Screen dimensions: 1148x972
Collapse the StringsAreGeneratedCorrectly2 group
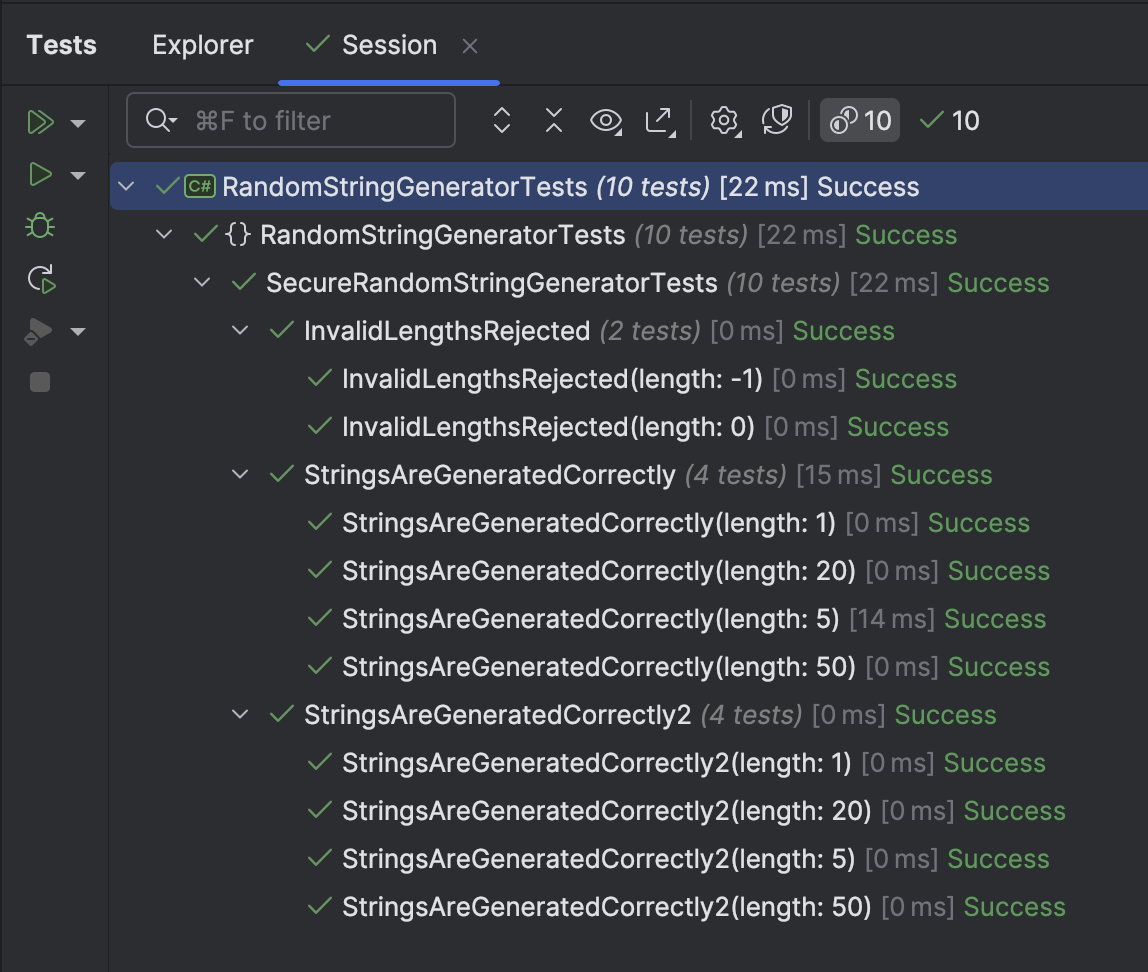[239, 714]
